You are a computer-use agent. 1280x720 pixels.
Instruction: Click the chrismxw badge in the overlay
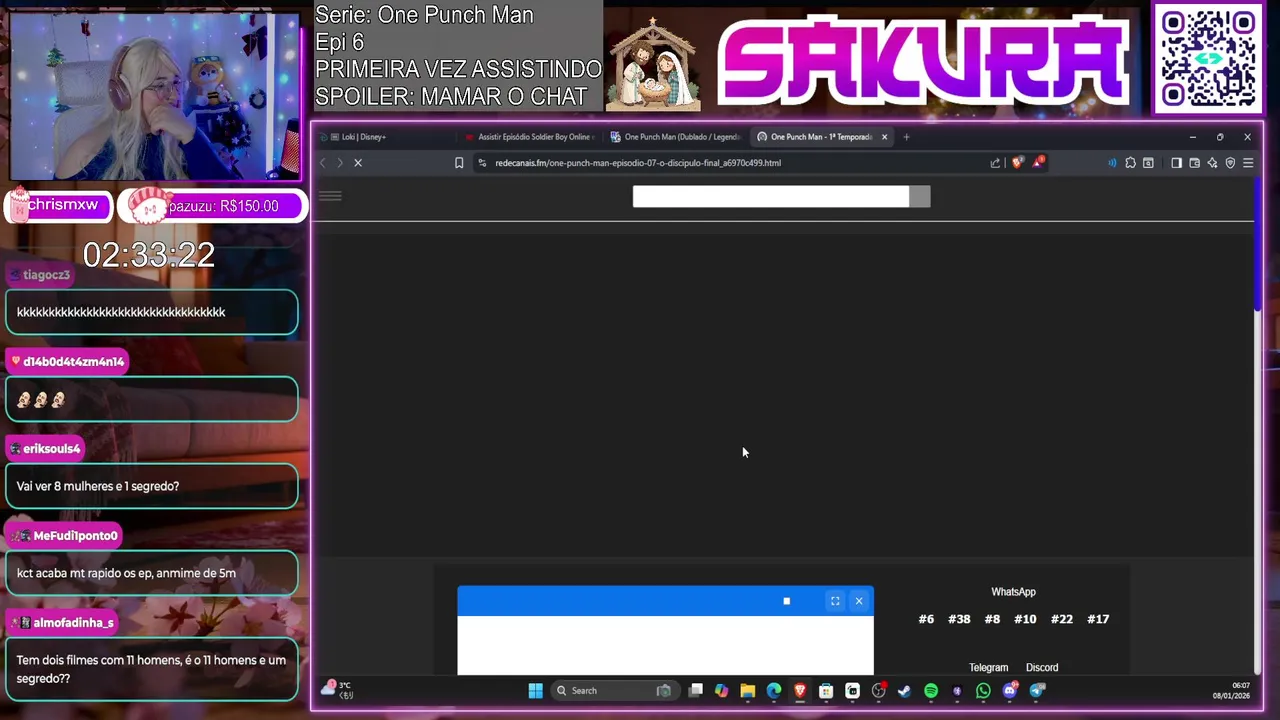click(x=57, y=205)
